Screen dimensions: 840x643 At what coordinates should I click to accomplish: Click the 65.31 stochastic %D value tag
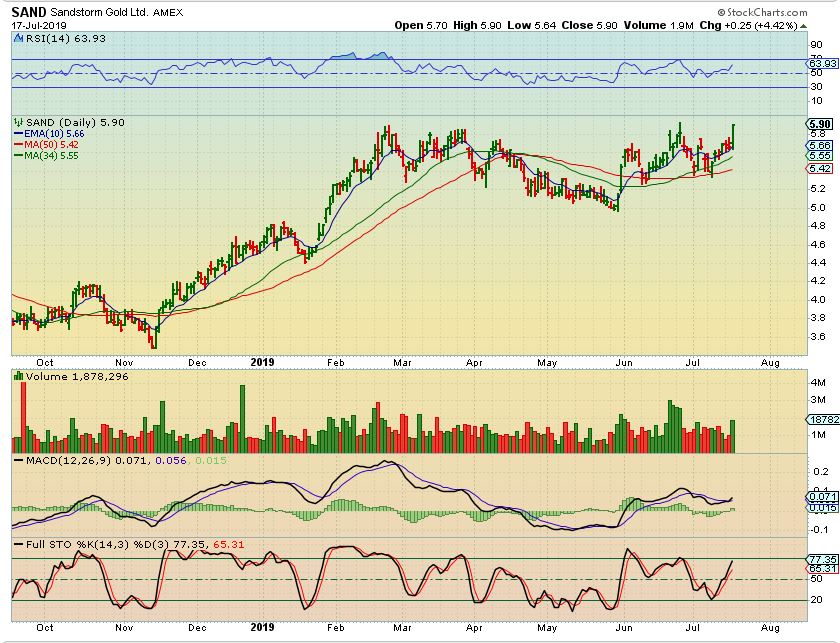822,569
